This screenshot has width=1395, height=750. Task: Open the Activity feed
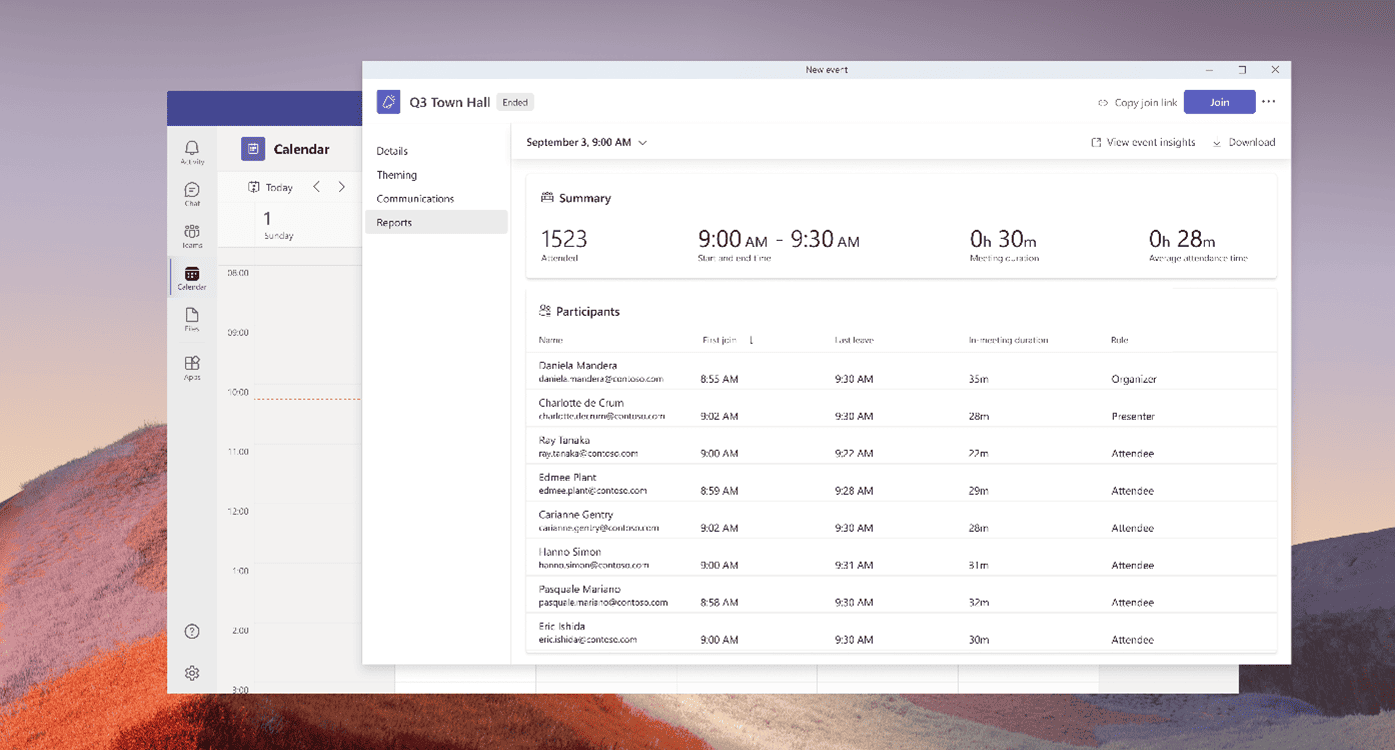[191, 150]
